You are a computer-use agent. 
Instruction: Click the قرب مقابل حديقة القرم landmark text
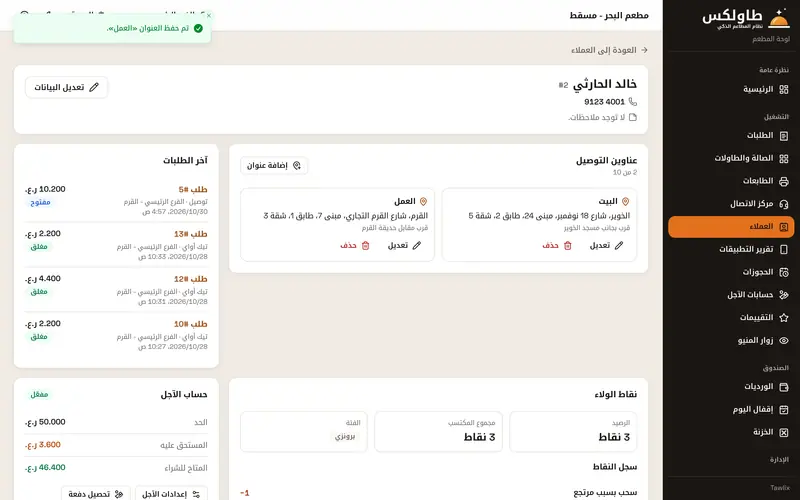pyautogui.click(x=395, y=228)
